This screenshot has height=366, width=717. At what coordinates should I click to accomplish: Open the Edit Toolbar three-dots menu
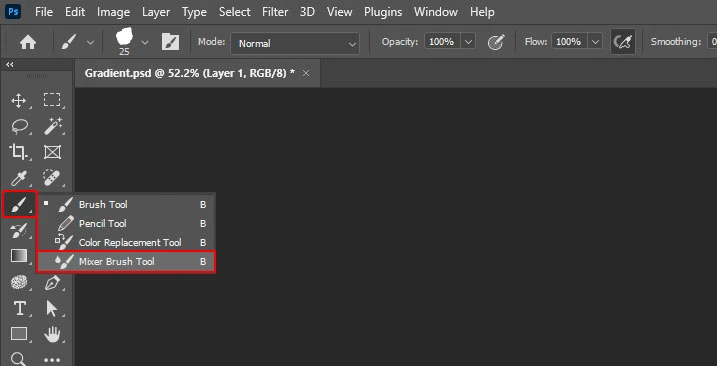click(x=52, y=360)
